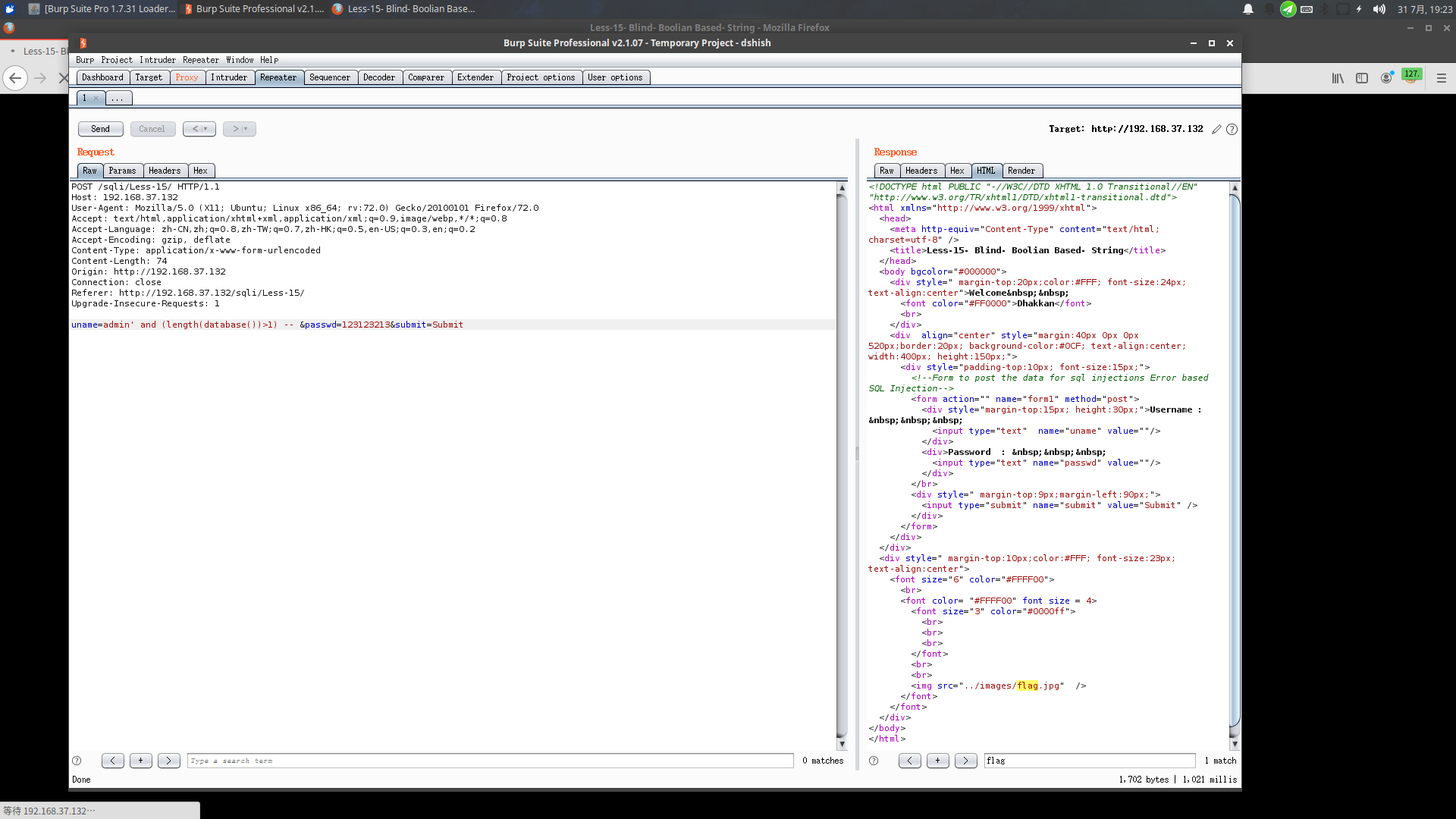Click the response search help icon

coord(874,761)
